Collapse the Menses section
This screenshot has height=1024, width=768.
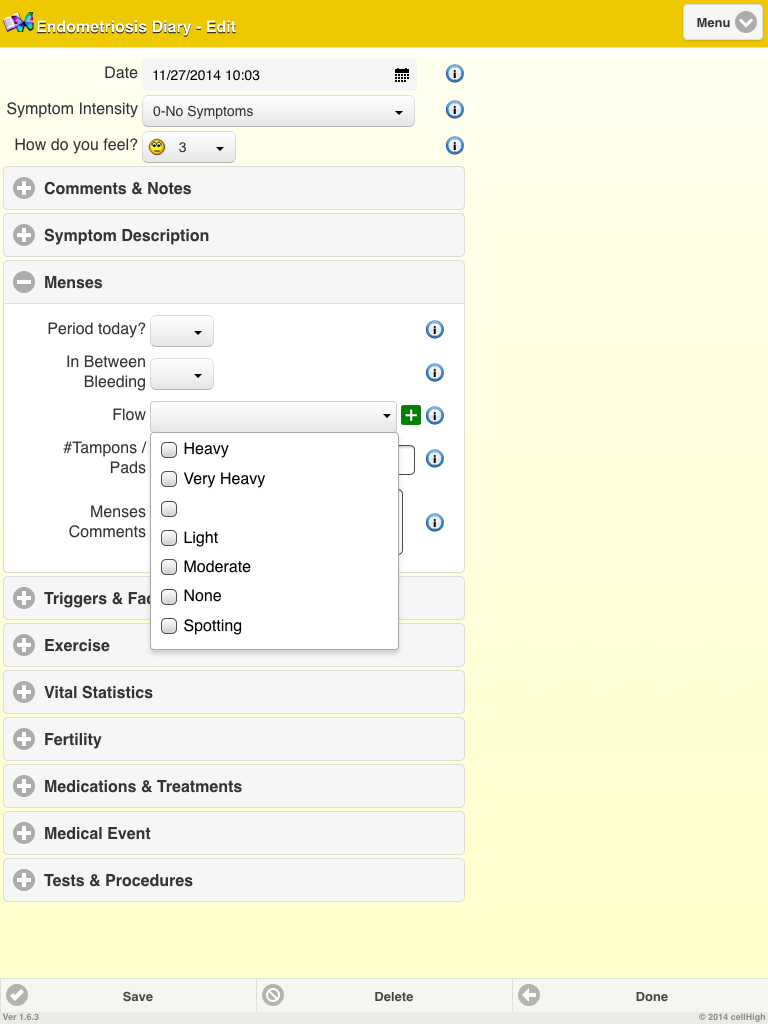pos(234,283)
